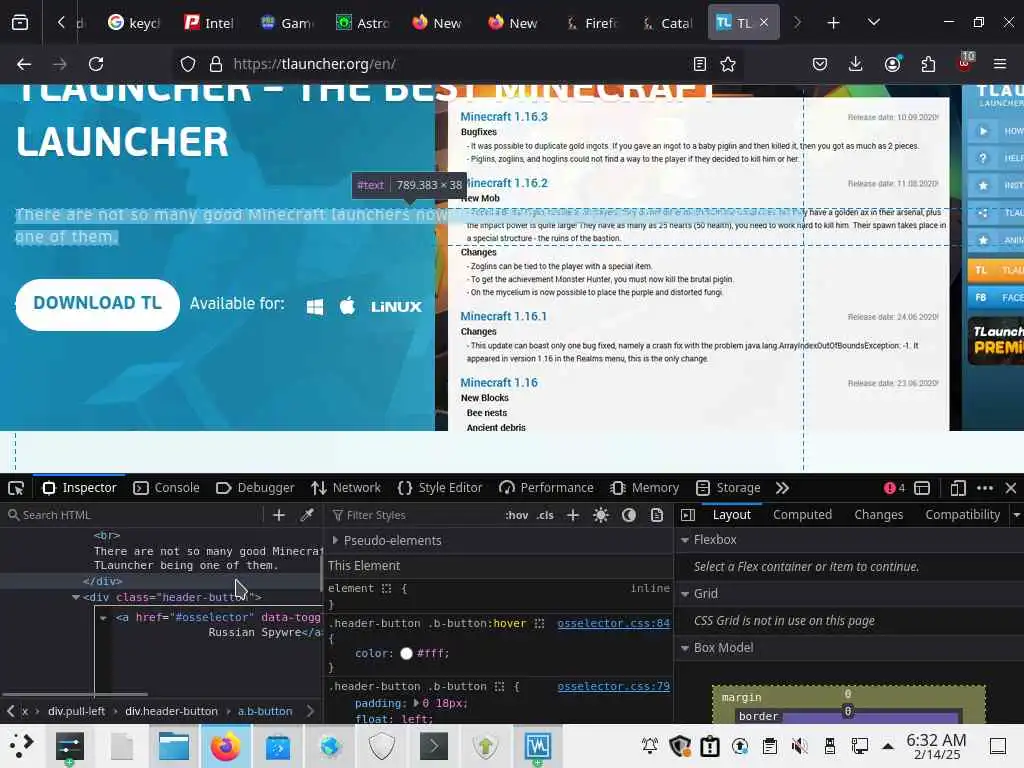1024x768 pixels.
Task: Switch to the Console tab
Action: coord(167,488)
